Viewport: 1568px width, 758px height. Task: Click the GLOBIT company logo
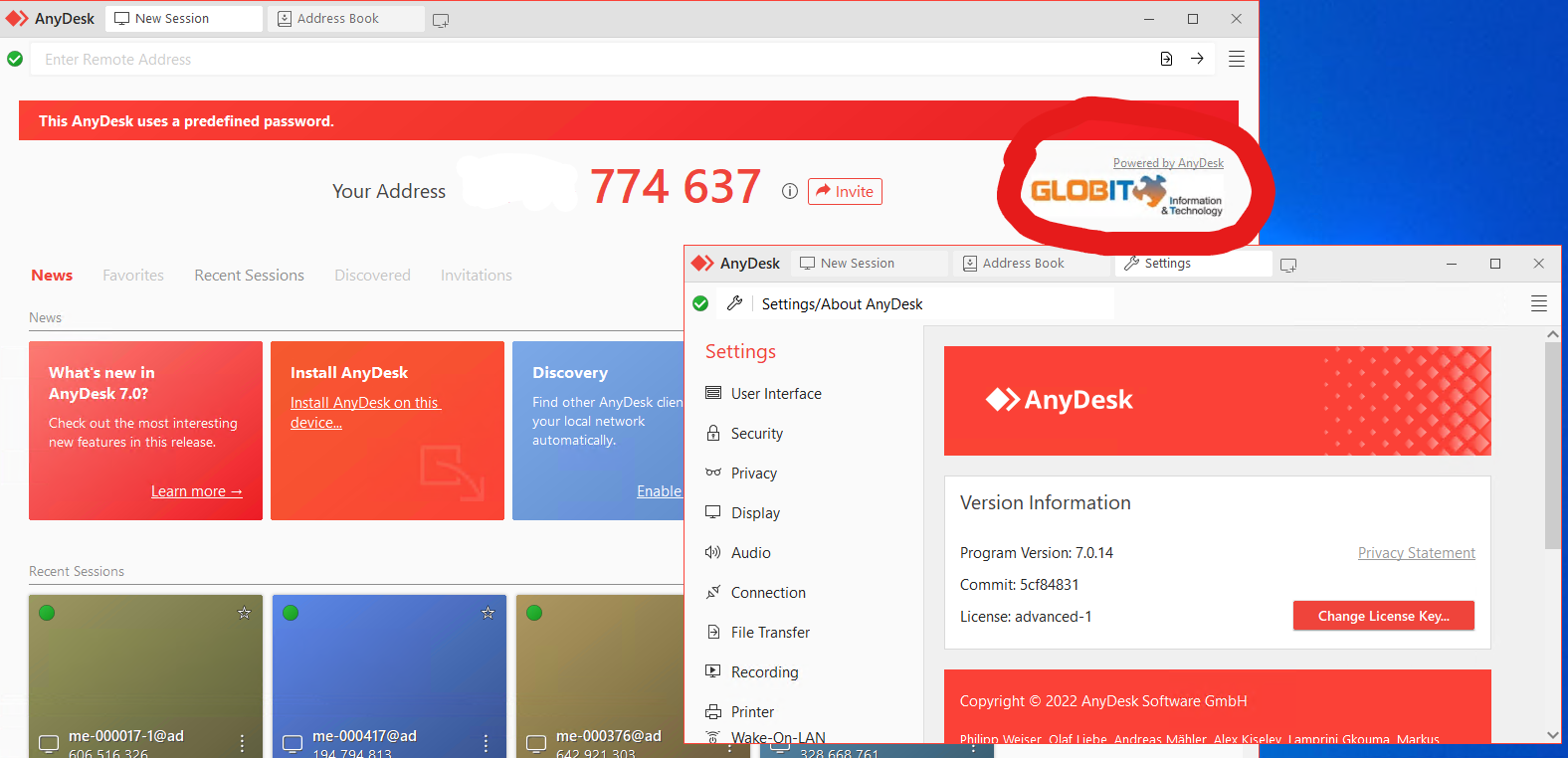[1126, 194]
